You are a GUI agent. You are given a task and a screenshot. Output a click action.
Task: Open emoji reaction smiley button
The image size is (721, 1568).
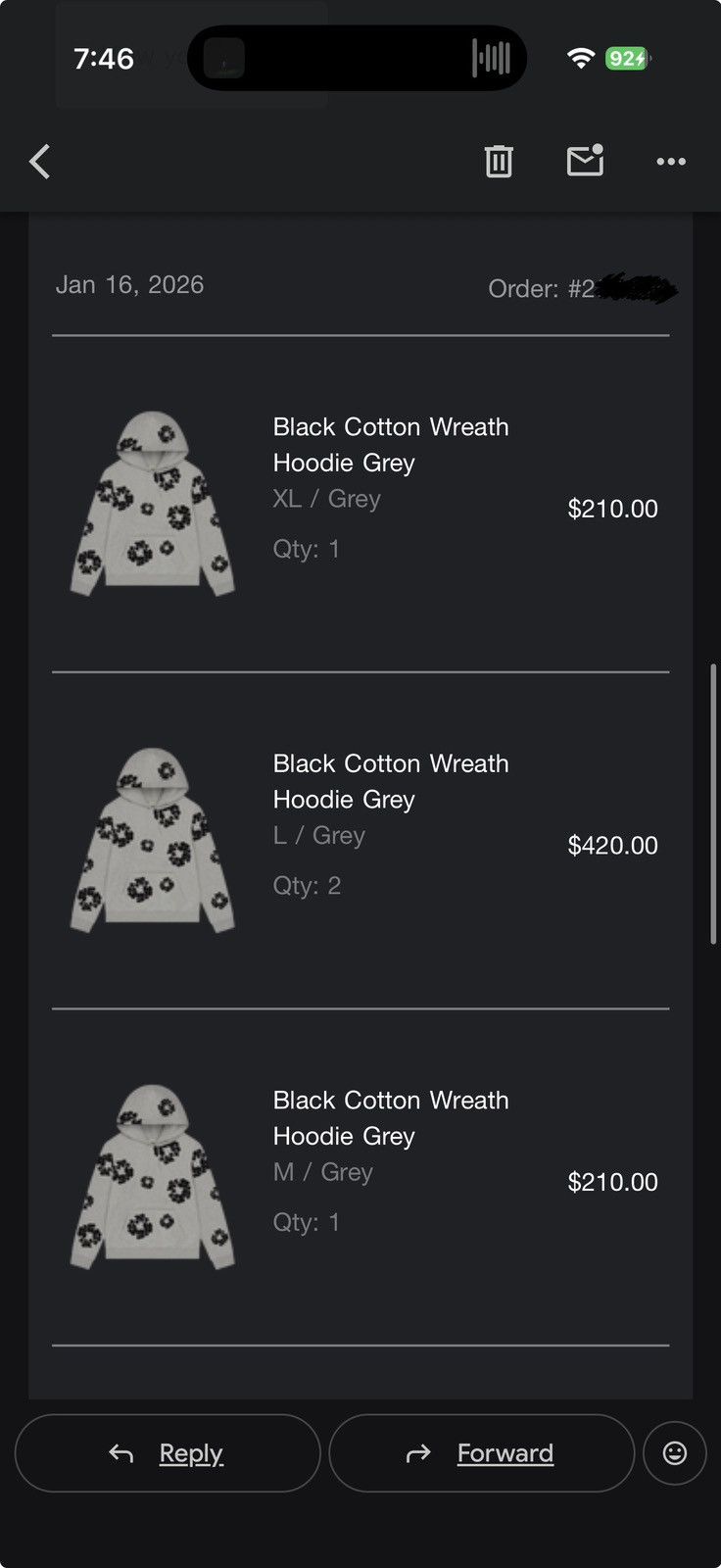pos(675,1453)
